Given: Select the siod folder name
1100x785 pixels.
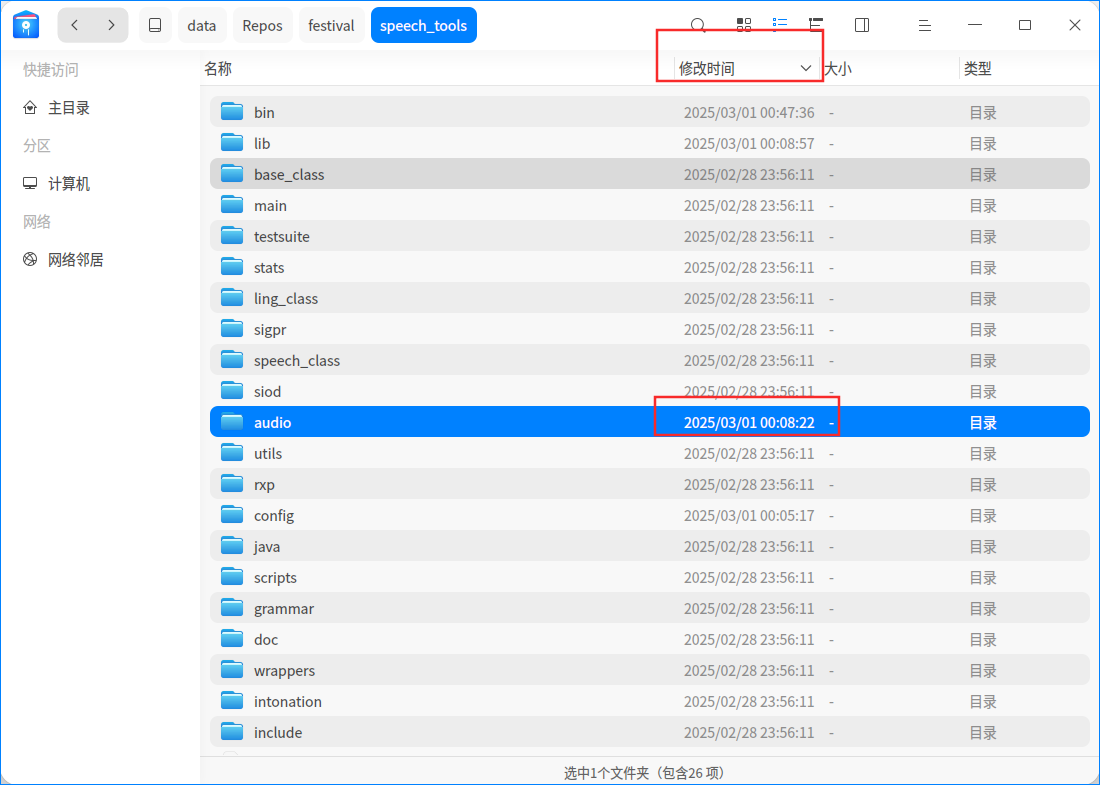Looking at the screenshot, I should click(267, 391).
